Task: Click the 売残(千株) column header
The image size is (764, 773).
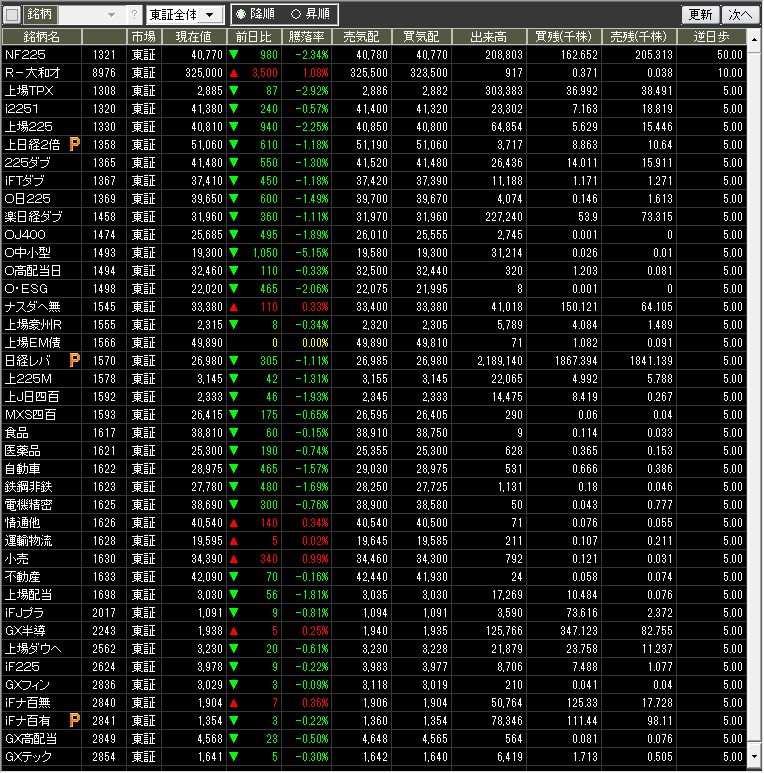Action: tap(639, 36)
